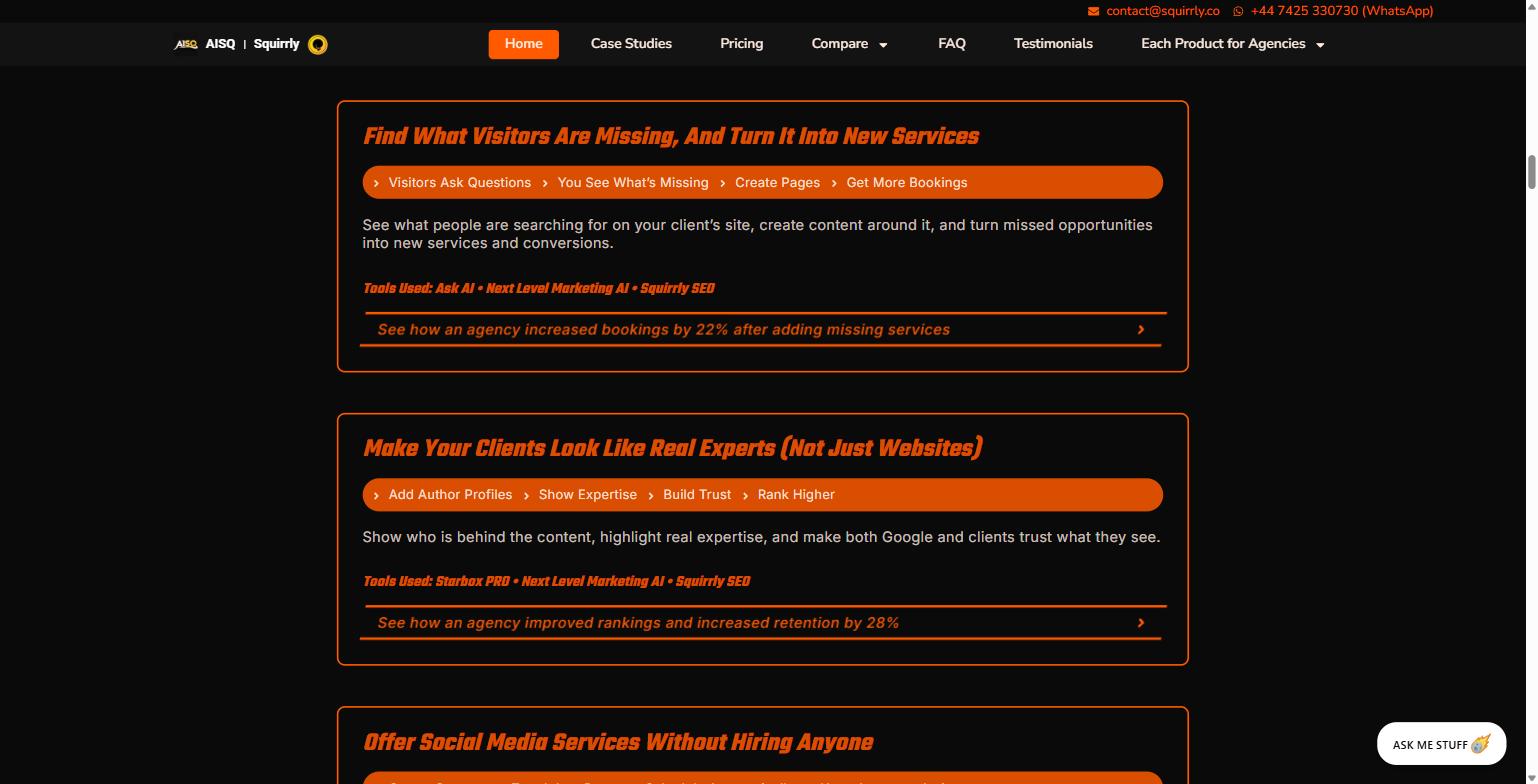Click the Compare dropdown caret

[883, 45]
